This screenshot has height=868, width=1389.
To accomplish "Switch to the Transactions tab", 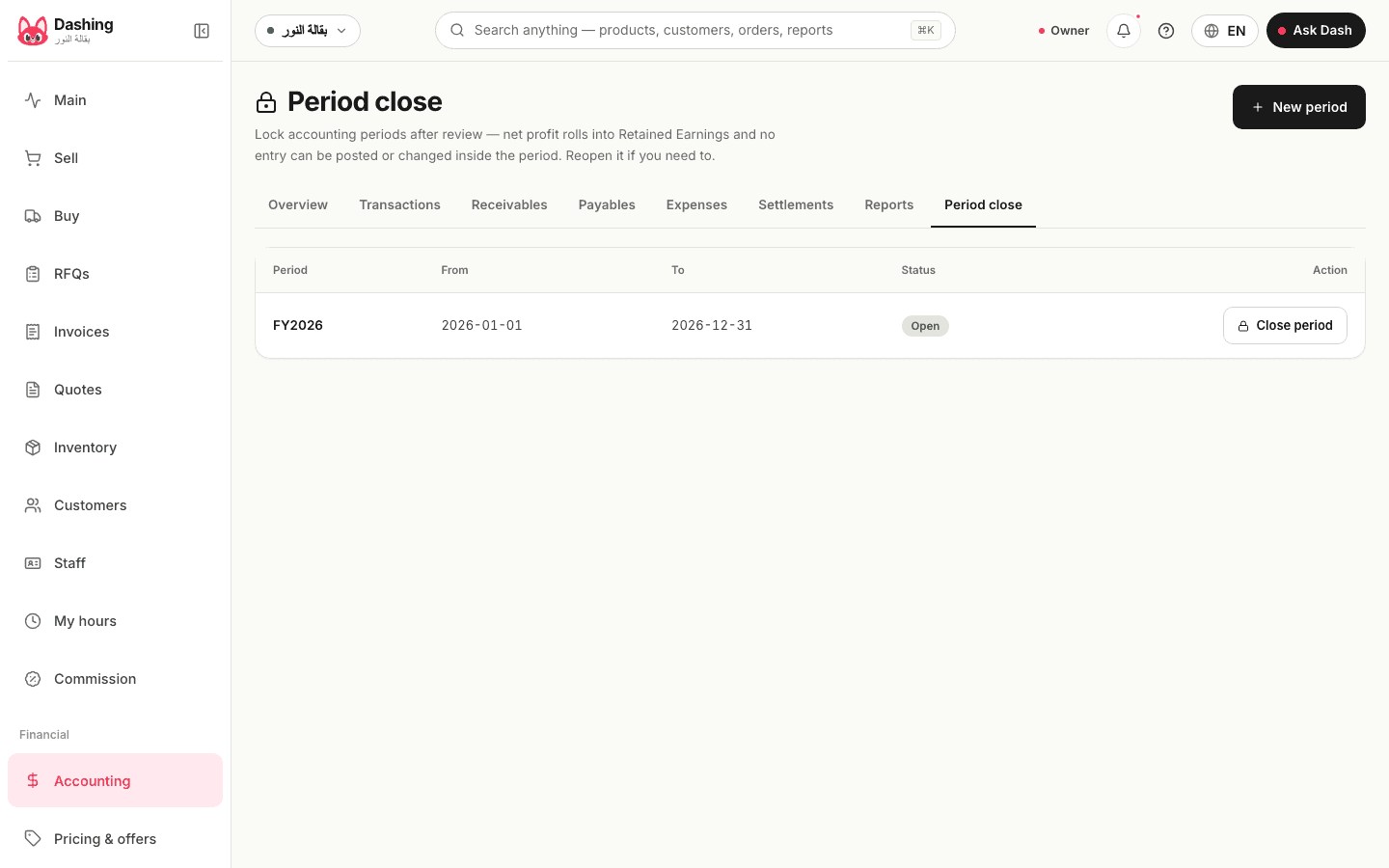I will pyautogui.click(x=399, y=204).
